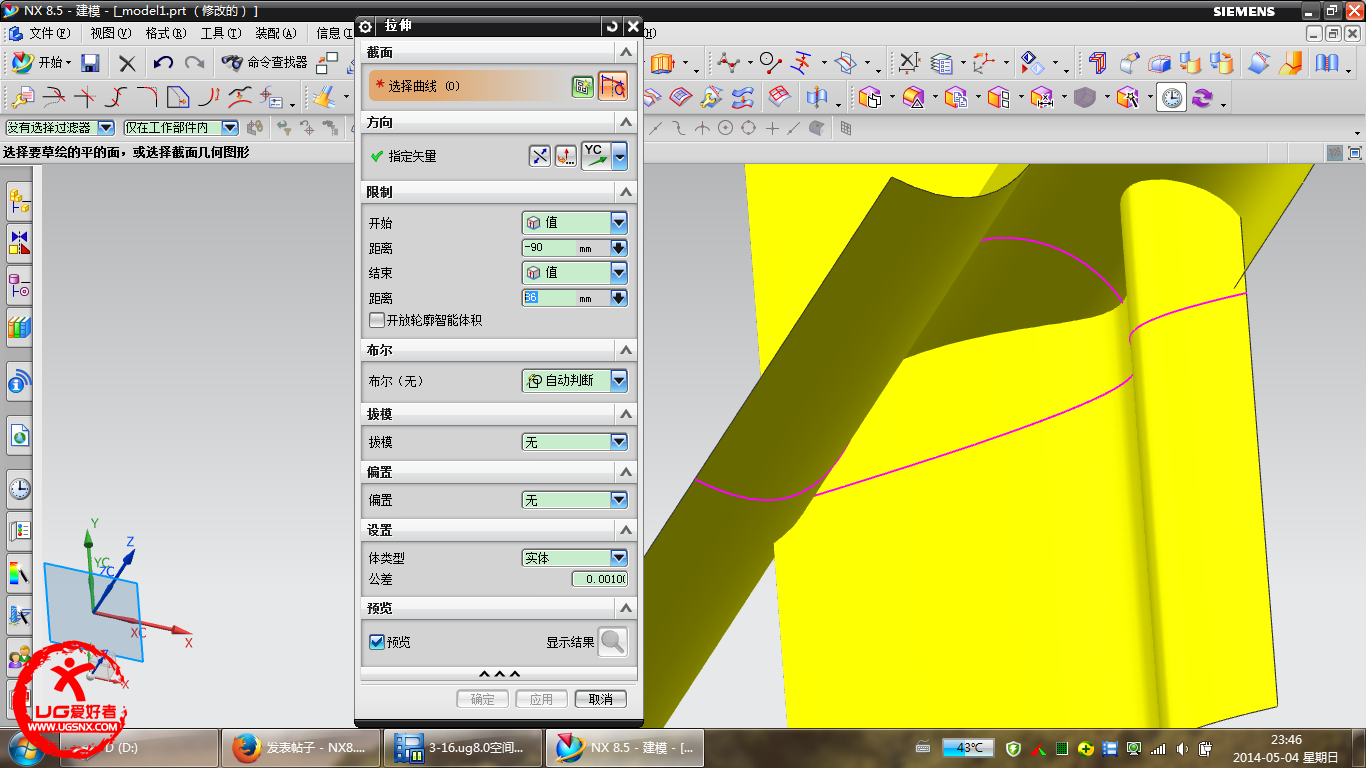The height and width of the screenshot is (768, 1366).
Task: Collapse the 偏置 section
Action: [x=626, y=471]
